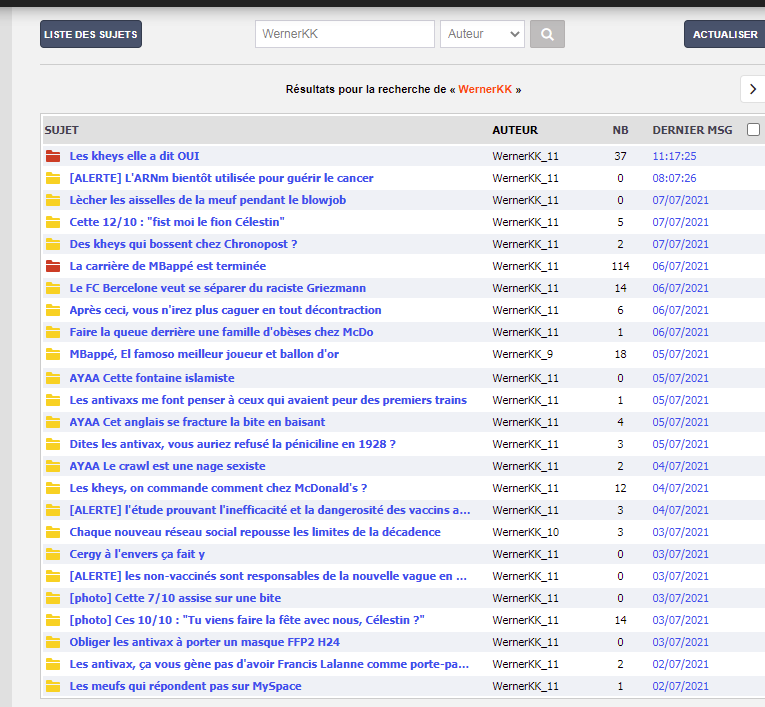The width and height of the screenshot is (765, 707).
Task: Click folder icon of 'FC Bercelone' Griezmann topic
Action: click(x=53, y=288)
